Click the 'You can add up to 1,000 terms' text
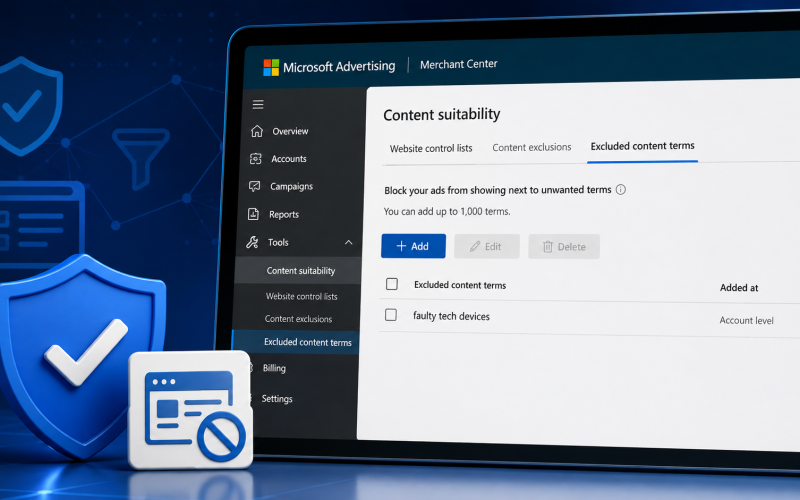 pyautogui.click(x=447, y=211)
